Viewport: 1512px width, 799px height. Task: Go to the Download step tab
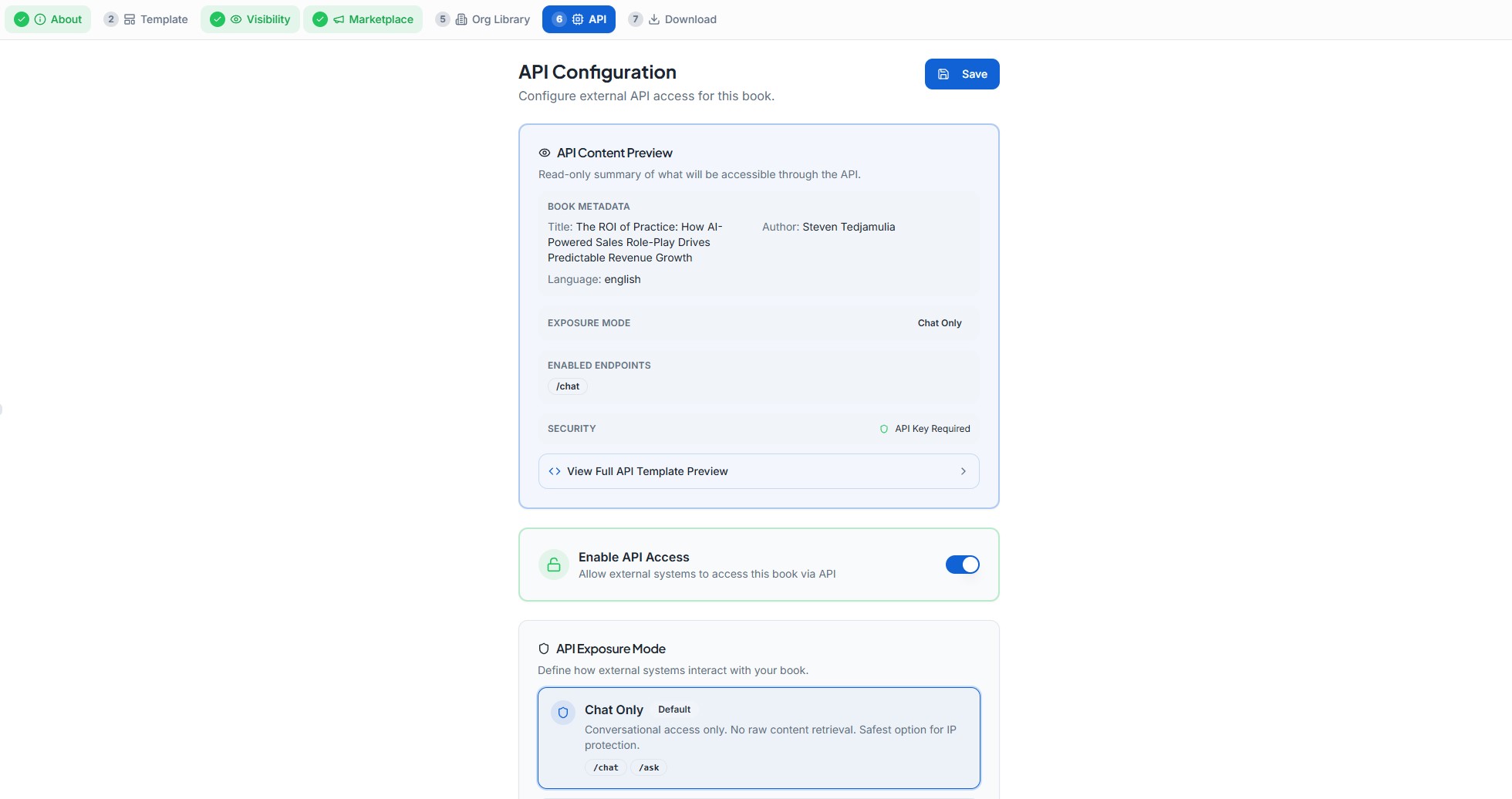pyautogui.click(x=673, y=19)
